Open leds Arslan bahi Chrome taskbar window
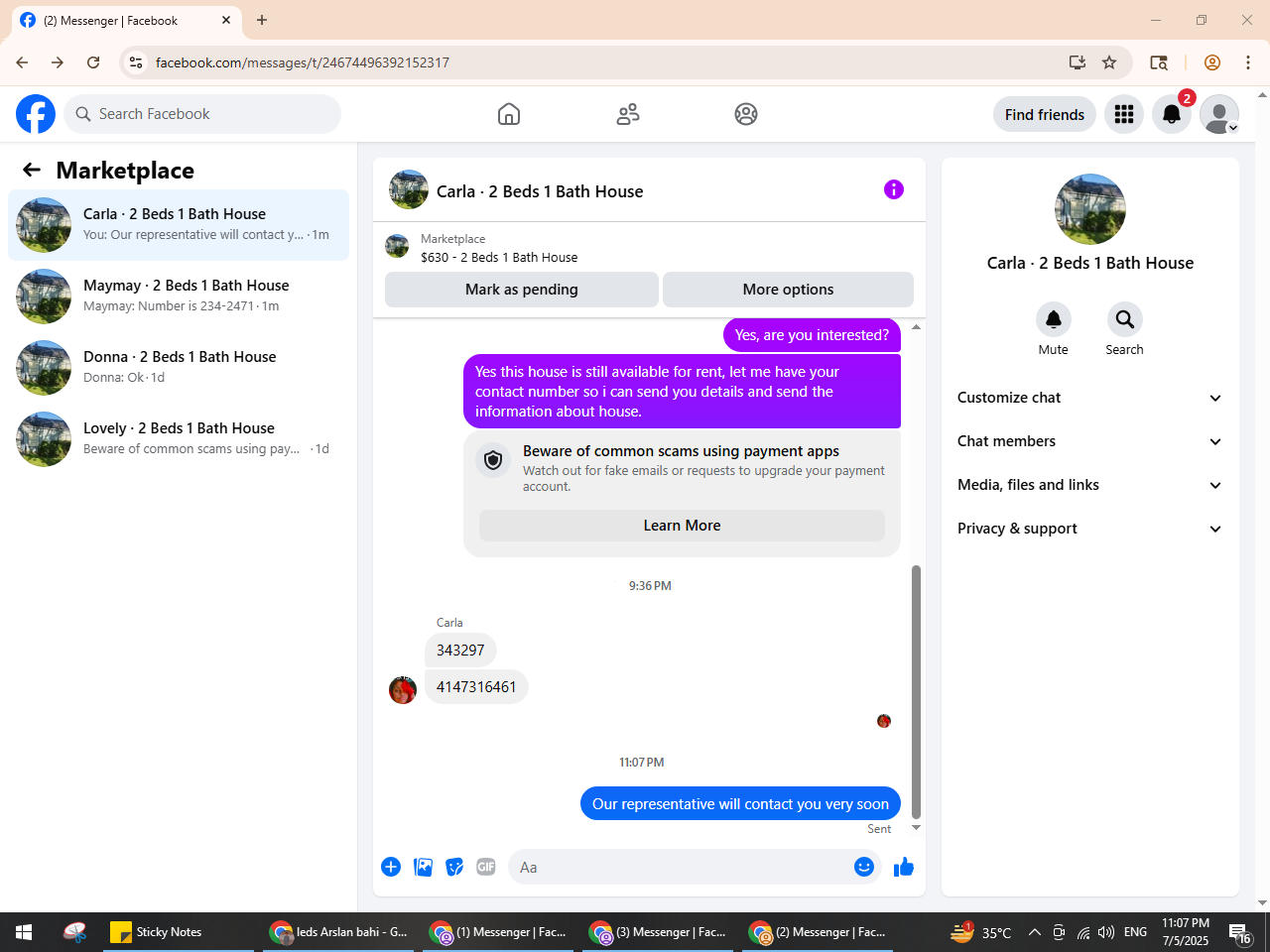This screenshot has height=952, width=1270. tap(339, 932)
